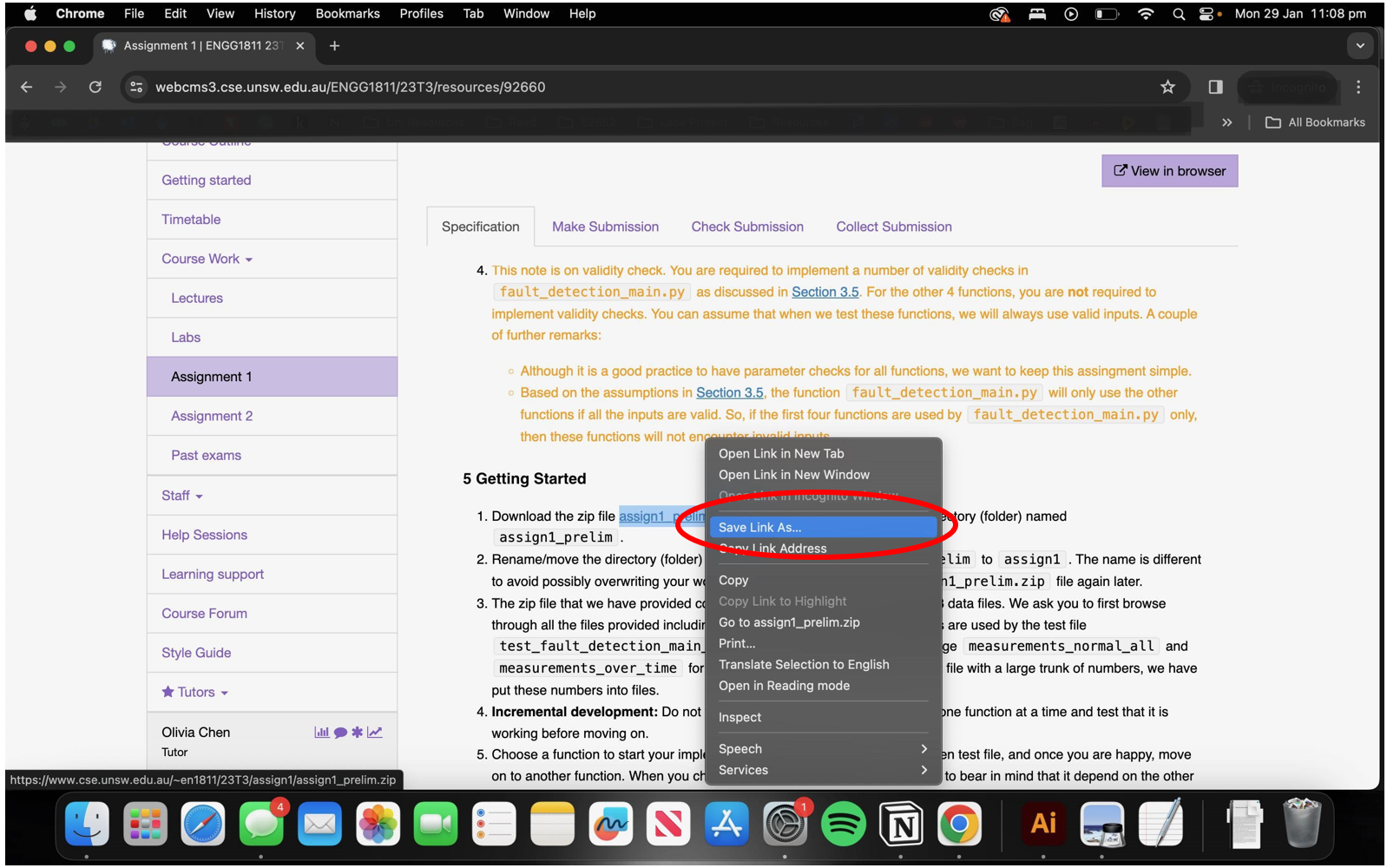Launch Safari from the dock
The image size is (1387, 868).
click(x=203, y=823)
